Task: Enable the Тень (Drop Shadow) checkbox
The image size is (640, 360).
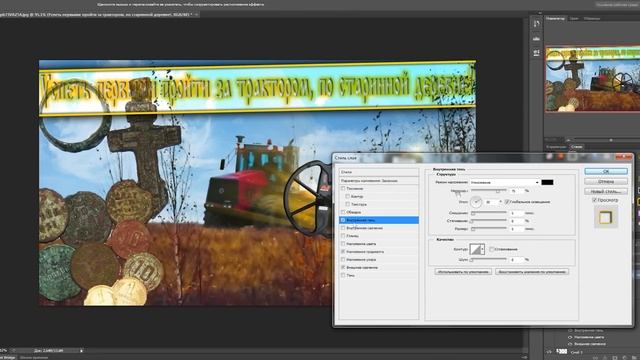Action: pyautogui.click(x=343, y=276)
